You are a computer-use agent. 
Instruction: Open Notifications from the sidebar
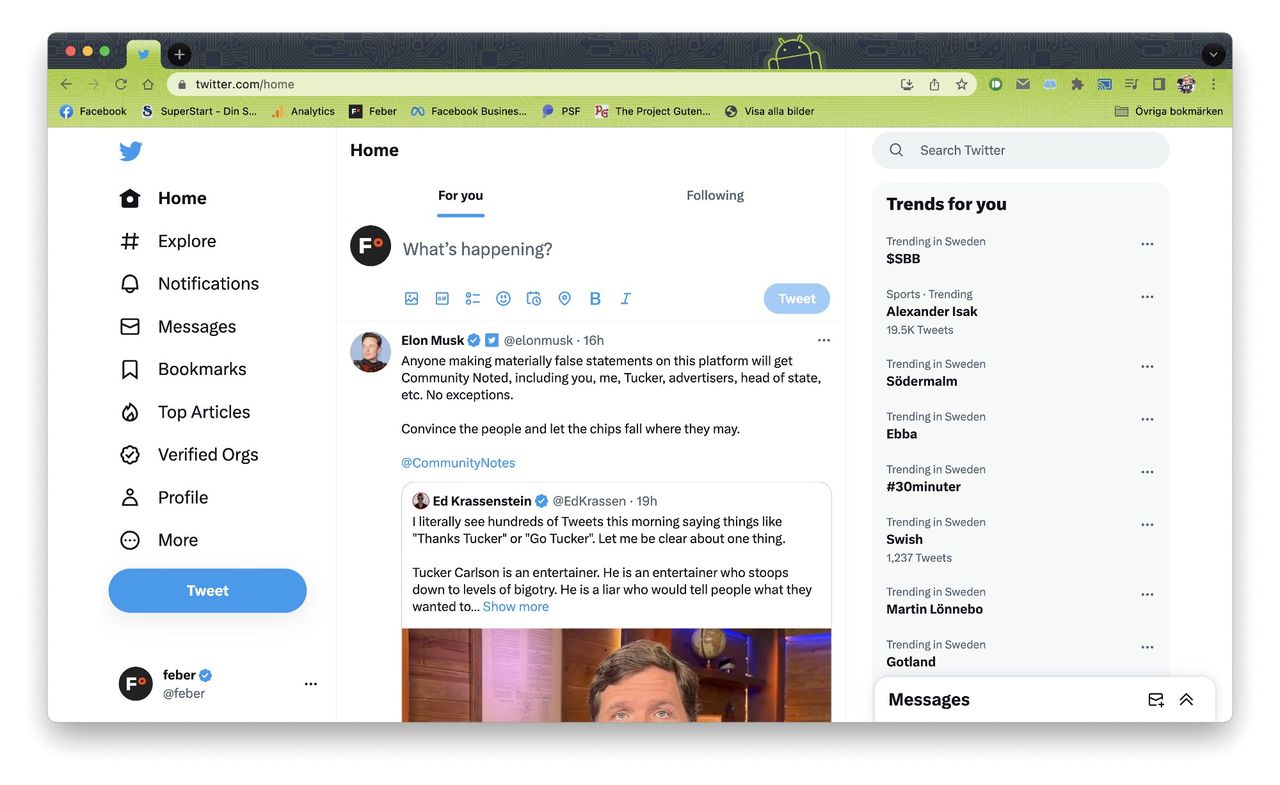[208, 284]
